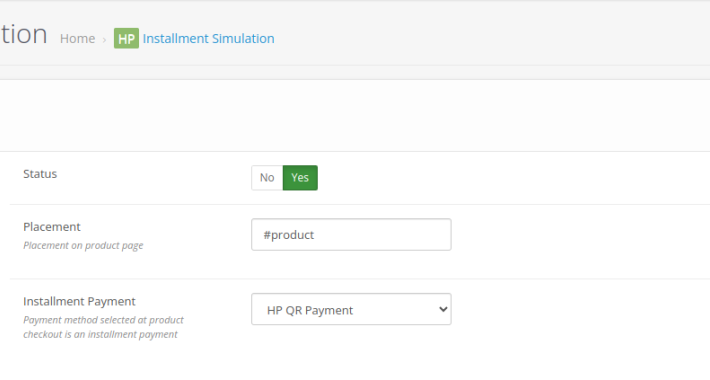This screenshot has width=710, height=380.
Task: Open the Home breadcrumb link
Action: click(x=77, y=38)
